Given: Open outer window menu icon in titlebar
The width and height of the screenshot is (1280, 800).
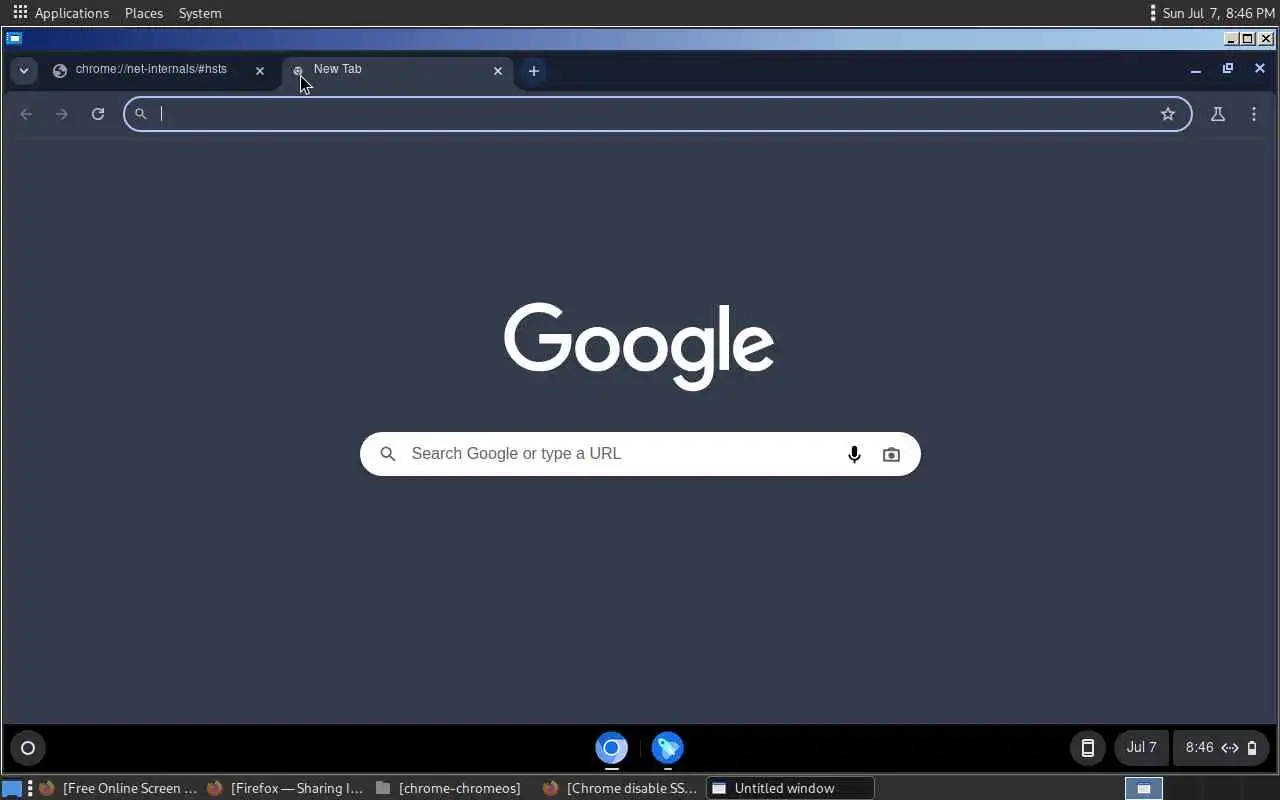Looking at the screenshot, I should pos(14,39).
